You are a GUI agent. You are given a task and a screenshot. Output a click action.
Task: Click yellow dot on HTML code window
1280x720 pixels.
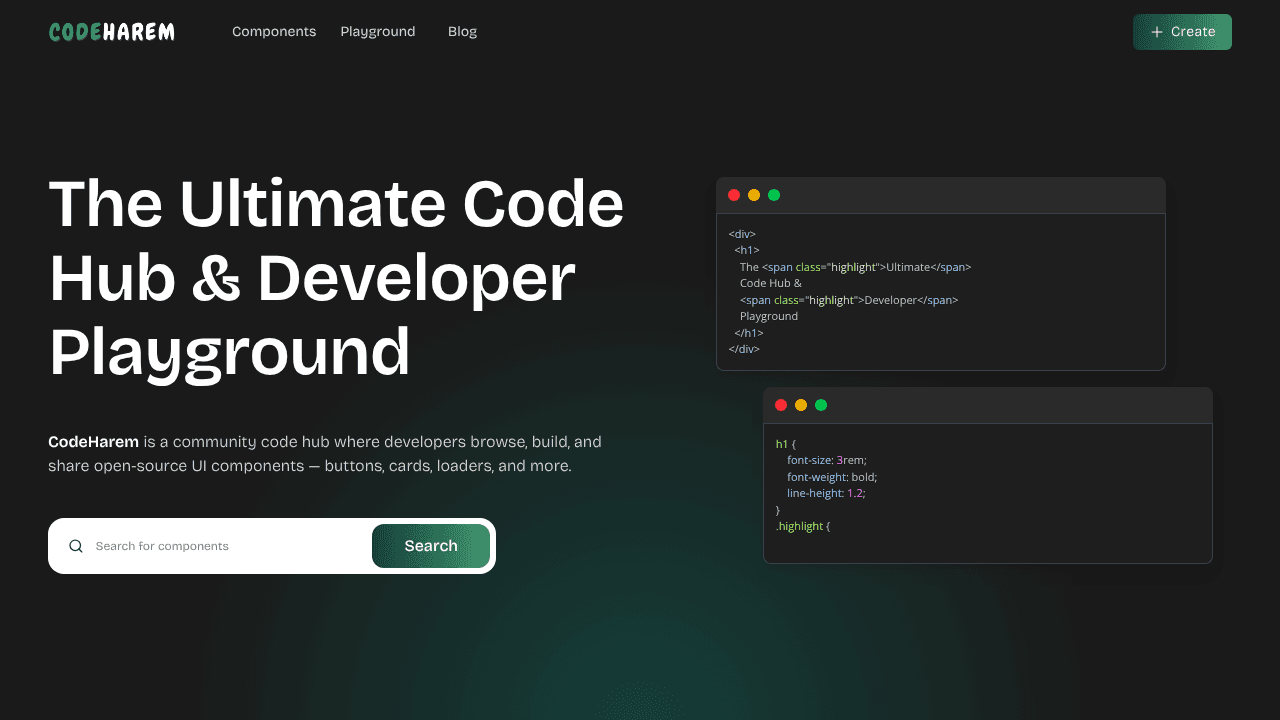click(x=754, y=195)
